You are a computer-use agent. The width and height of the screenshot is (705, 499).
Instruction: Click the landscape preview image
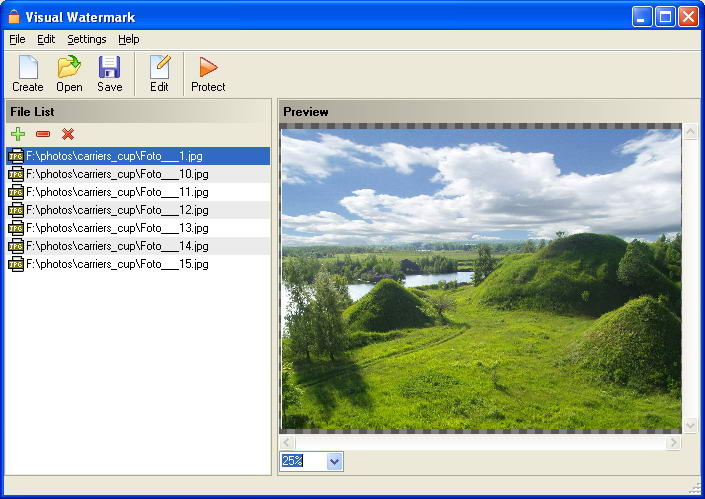481,279
